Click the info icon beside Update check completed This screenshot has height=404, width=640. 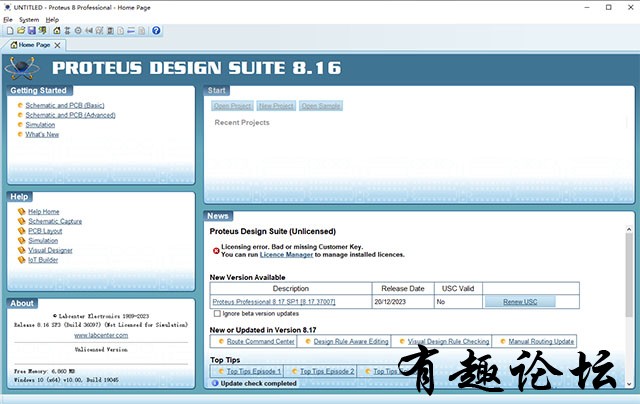click(x=215, y=383)
